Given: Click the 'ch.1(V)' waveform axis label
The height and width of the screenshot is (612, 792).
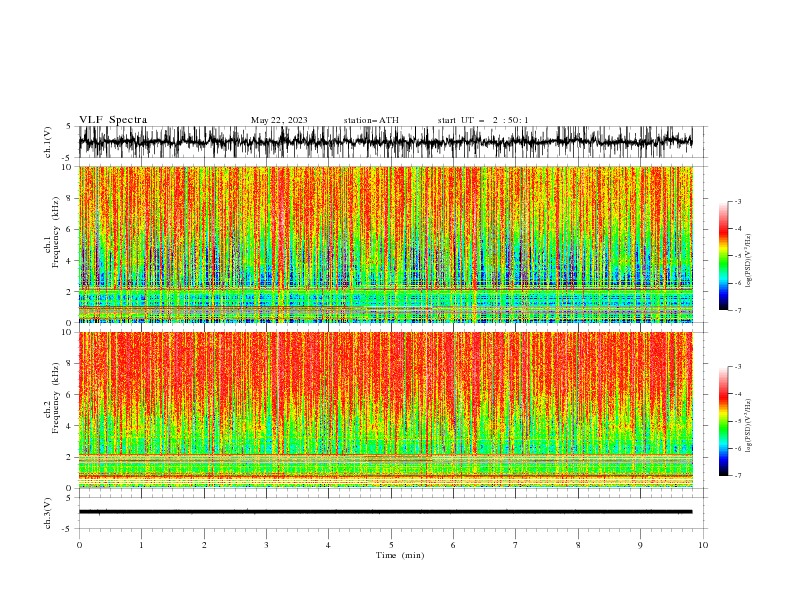Looking at the screenshot, I should [48, 142].
